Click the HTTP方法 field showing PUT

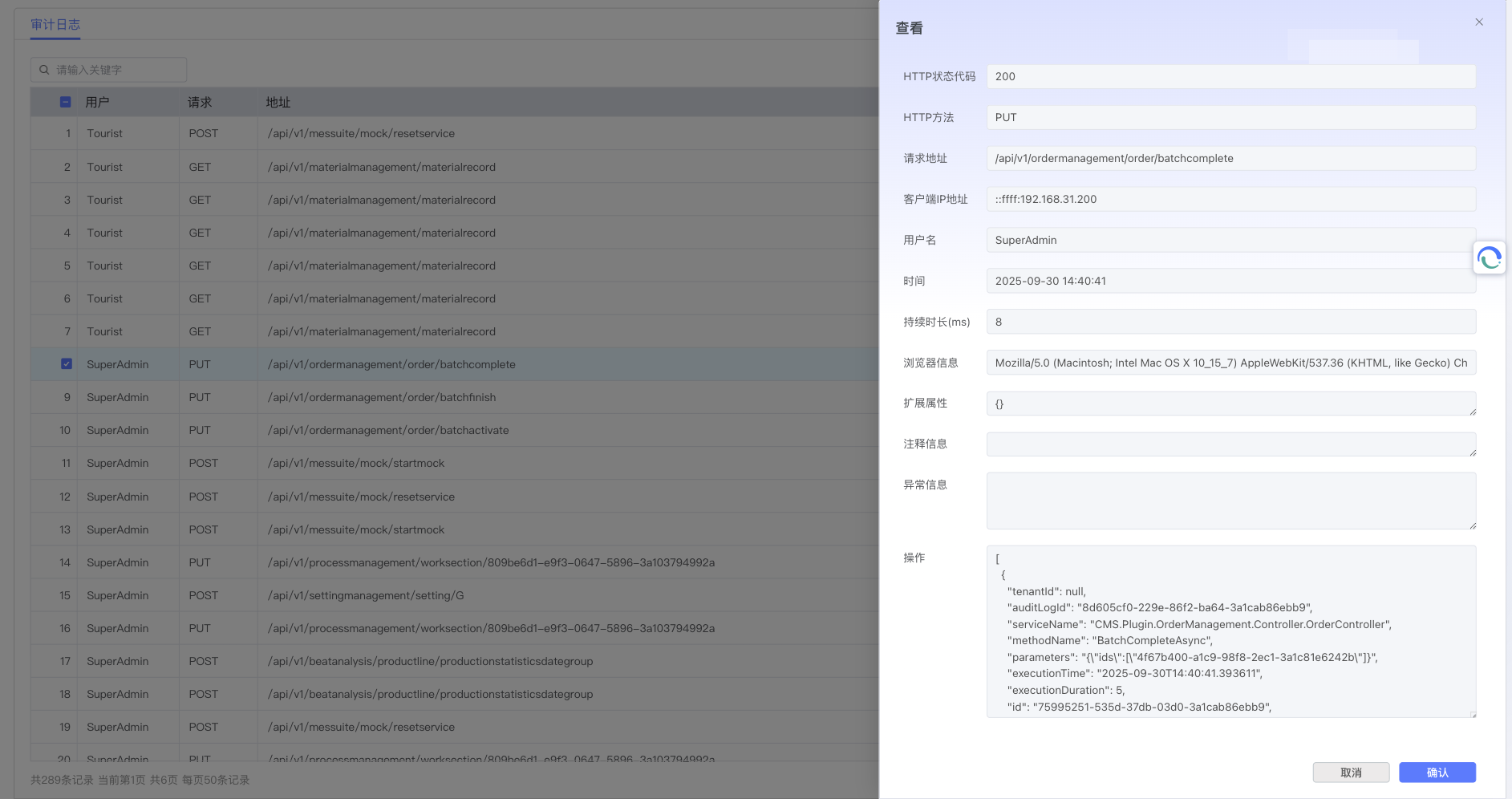[1230, 118]
